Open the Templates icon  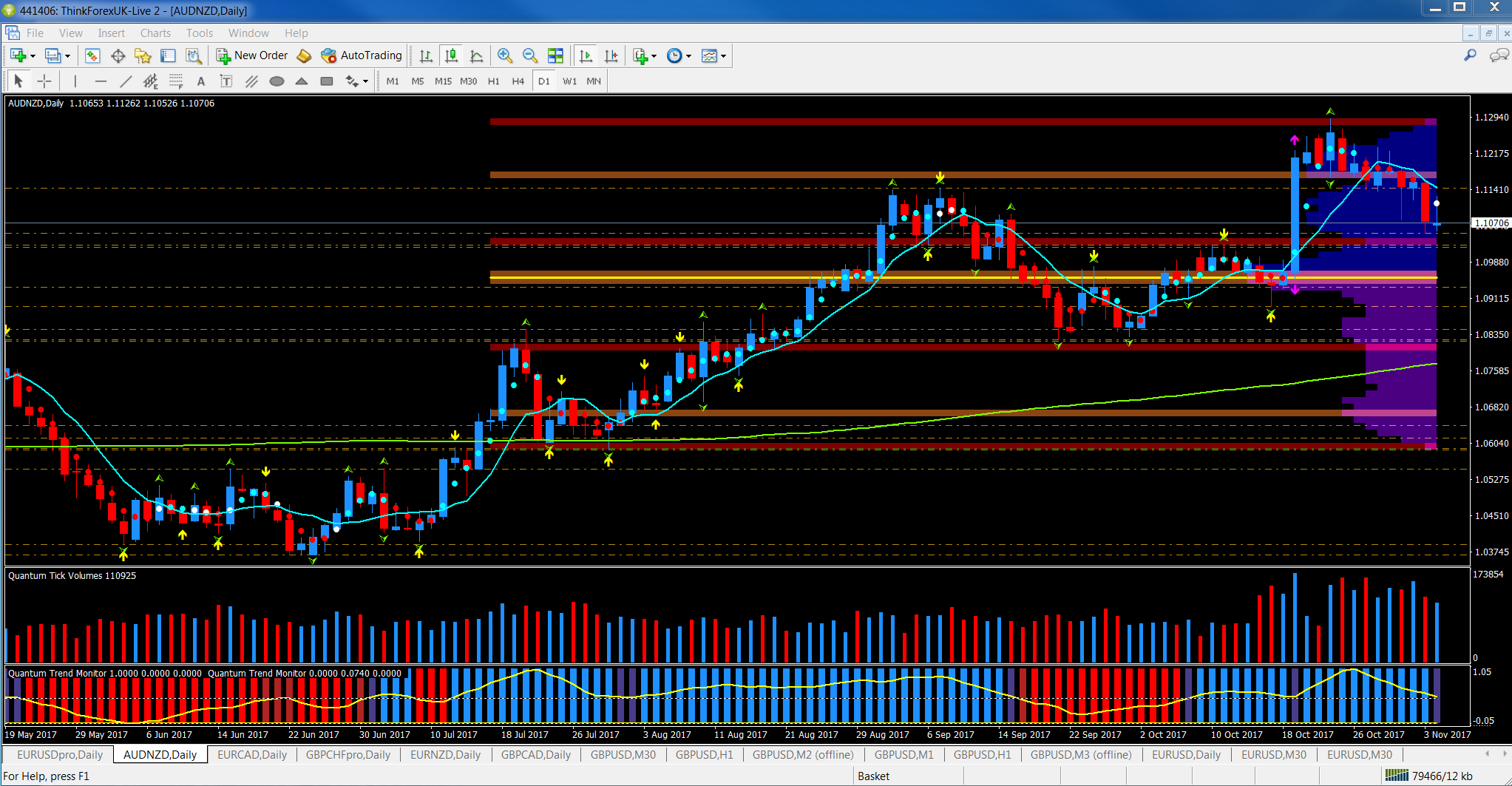[709, 55]
